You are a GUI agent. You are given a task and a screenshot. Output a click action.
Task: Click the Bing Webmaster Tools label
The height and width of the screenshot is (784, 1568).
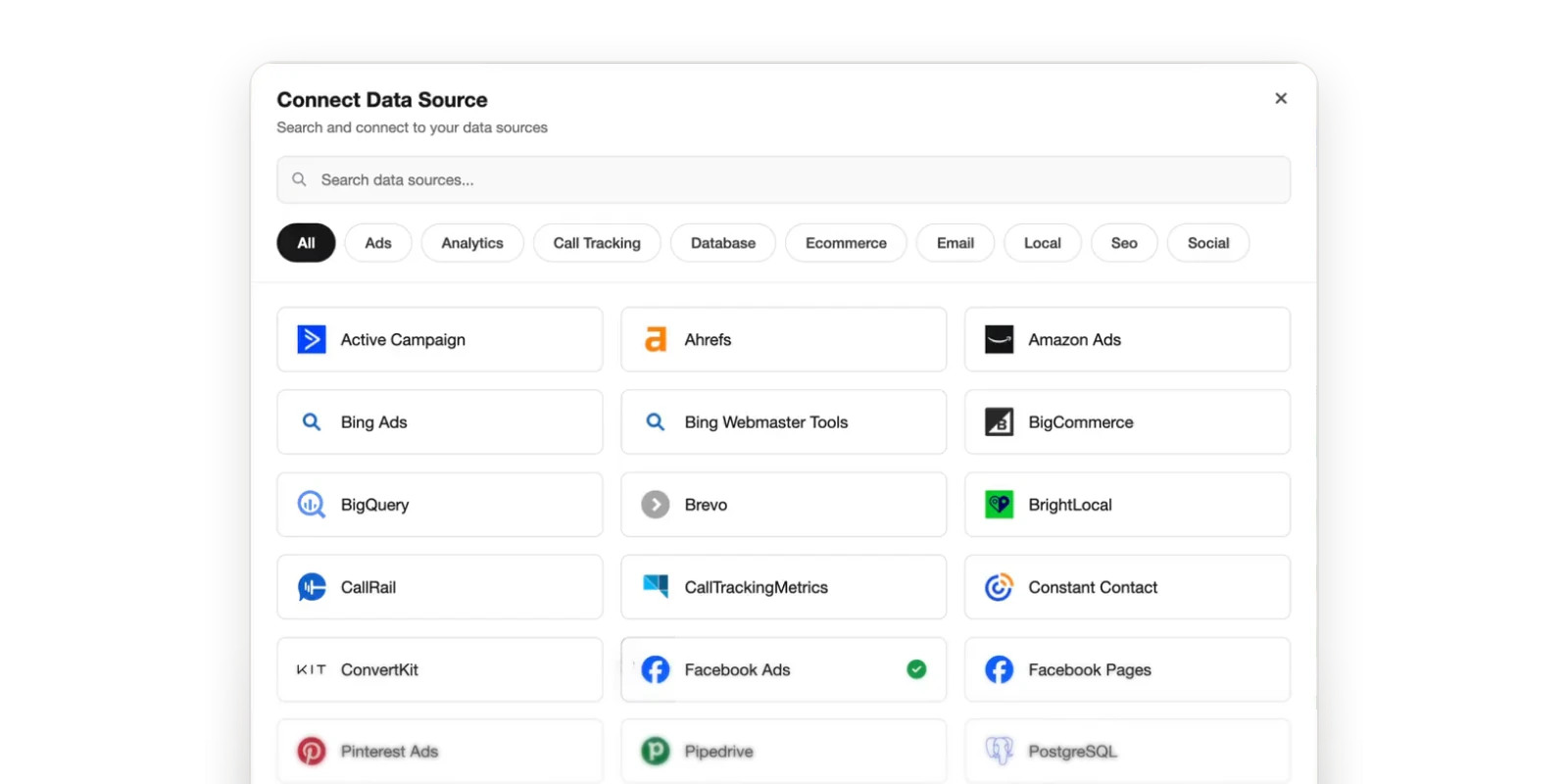(x=766, y=422)
